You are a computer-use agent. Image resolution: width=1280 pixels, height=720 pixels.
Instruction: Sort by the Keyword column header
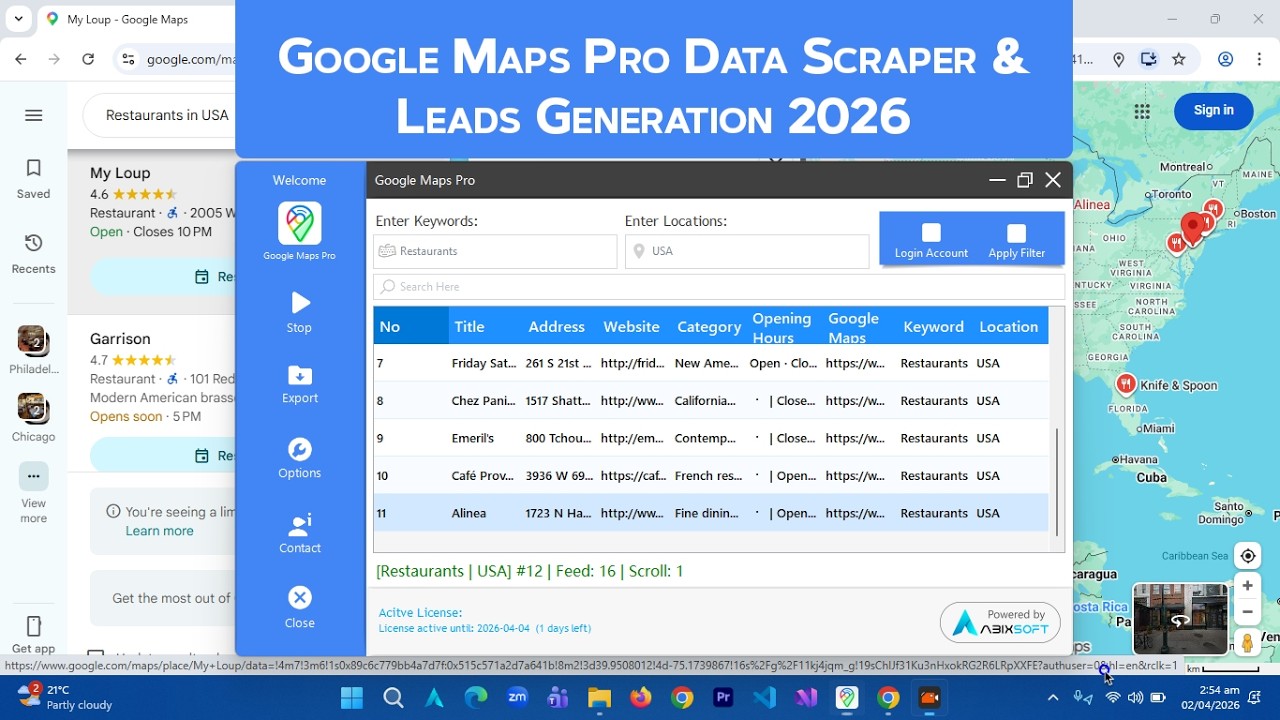[x=933, y=326]
